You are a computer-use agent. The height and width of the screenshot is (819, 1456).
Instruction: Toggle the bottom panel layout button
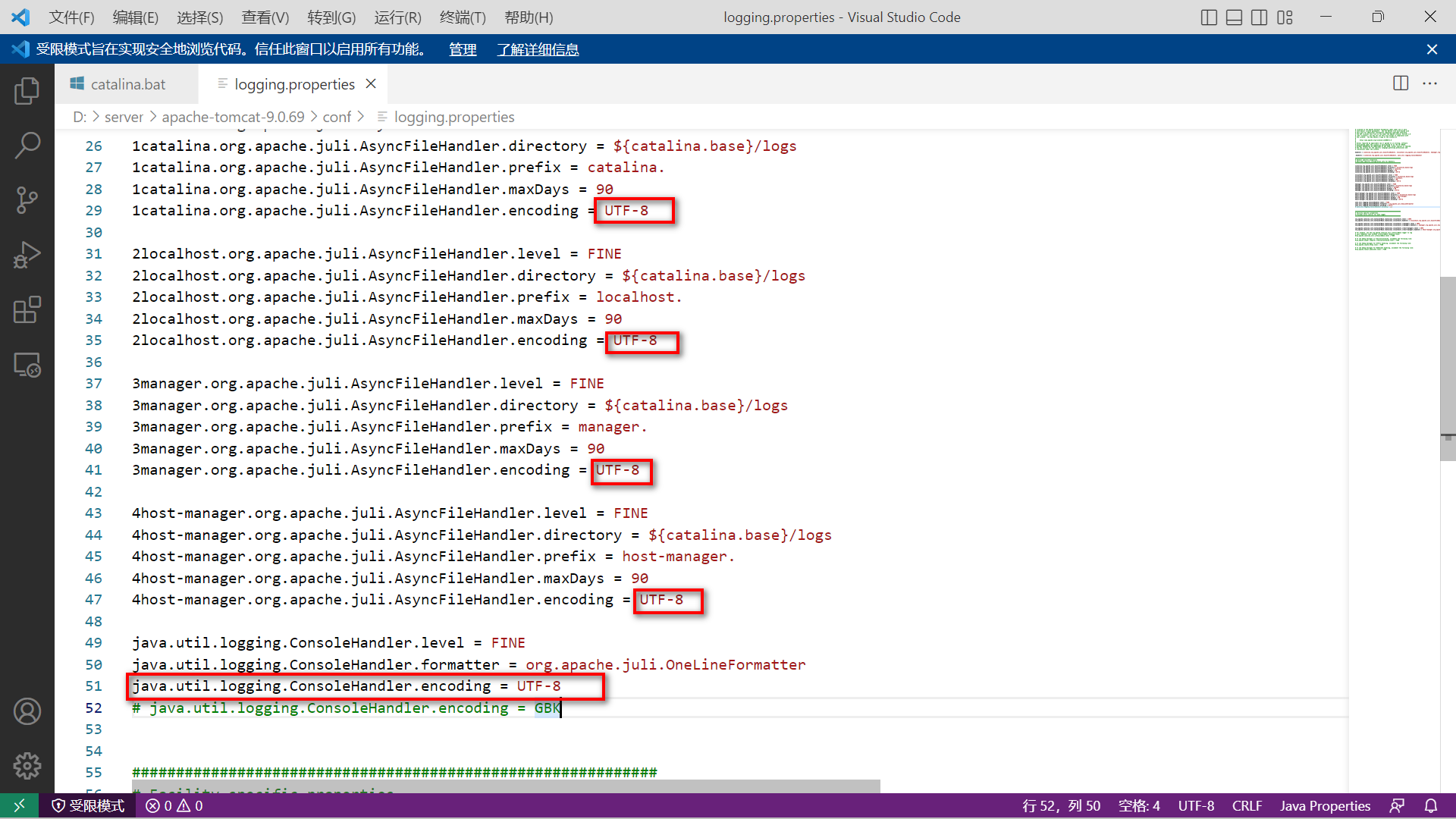[1235, 17]
